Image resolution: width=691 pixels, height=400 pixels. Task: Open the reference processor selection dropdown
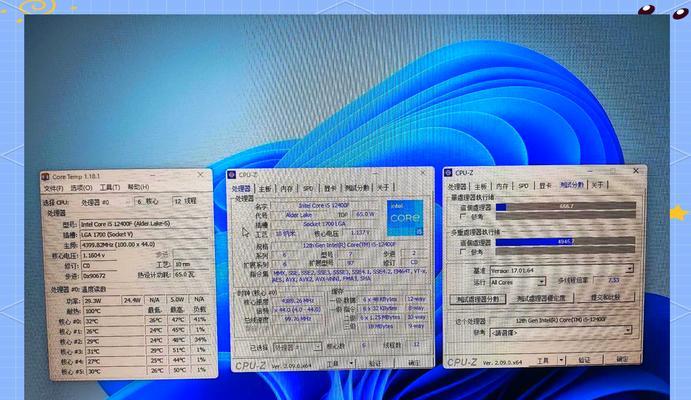point(561,332)
